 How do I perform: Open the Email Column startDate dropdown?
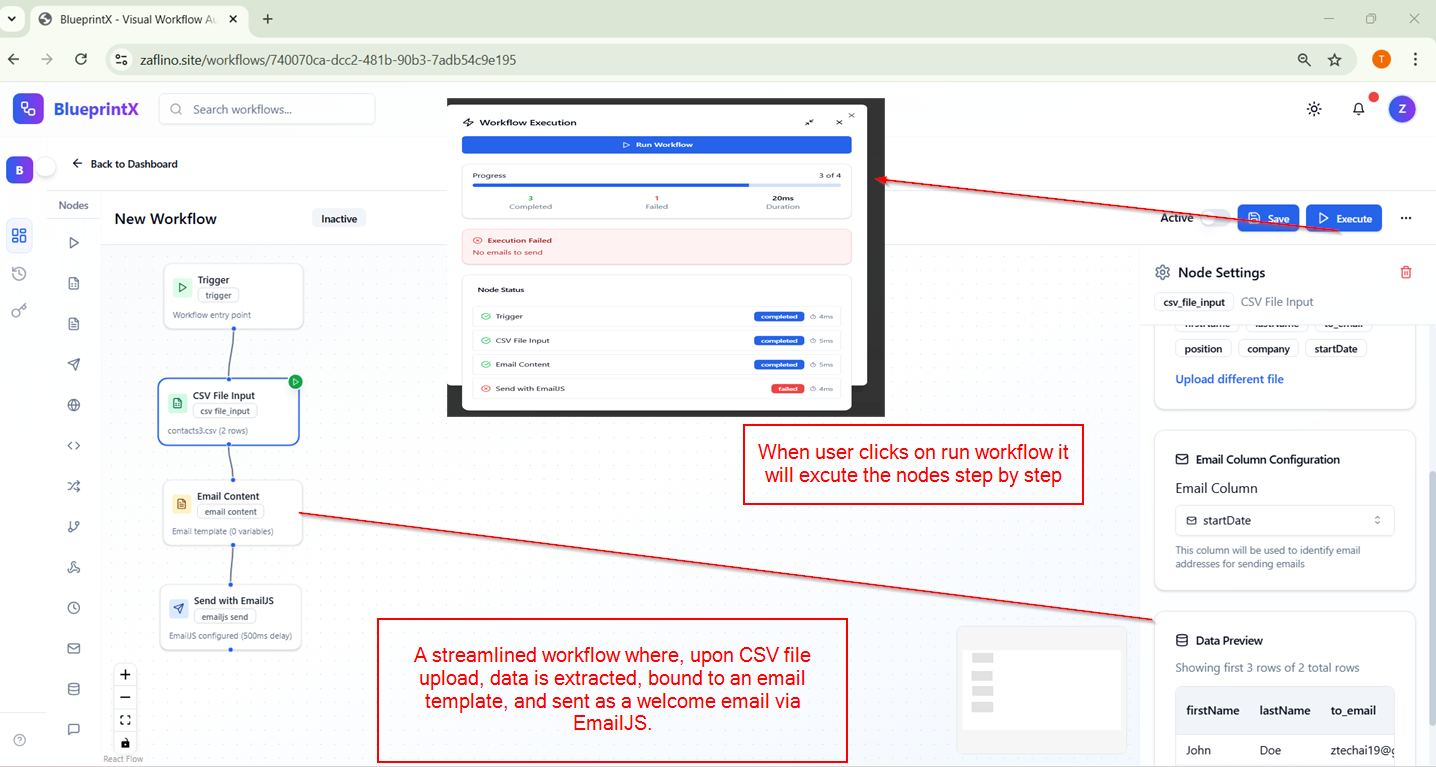click(1284, 520)
